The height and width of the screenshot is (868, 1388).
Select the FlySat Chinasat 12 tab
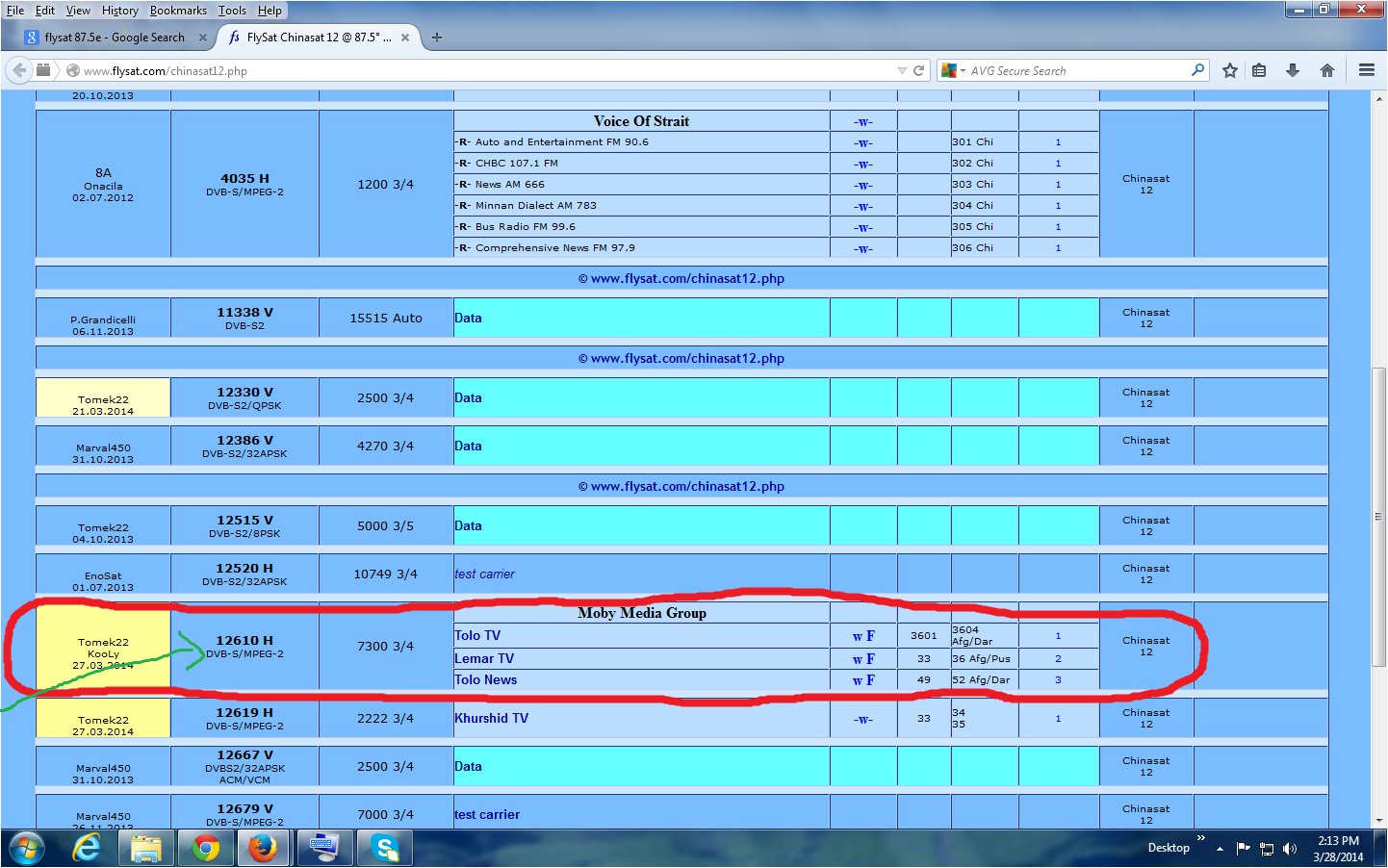pyautogui.click(x=319, y=38)
